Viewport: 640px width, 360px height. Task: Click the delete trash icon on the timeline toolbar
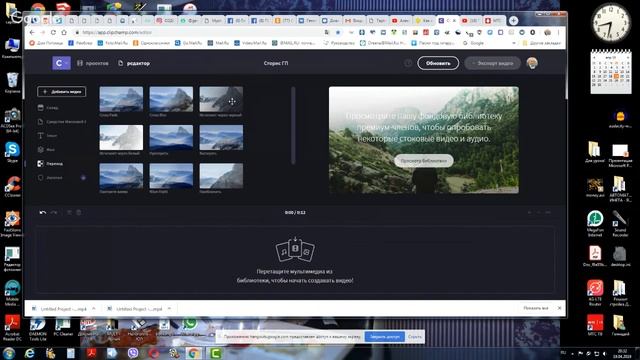pos(79,213)
